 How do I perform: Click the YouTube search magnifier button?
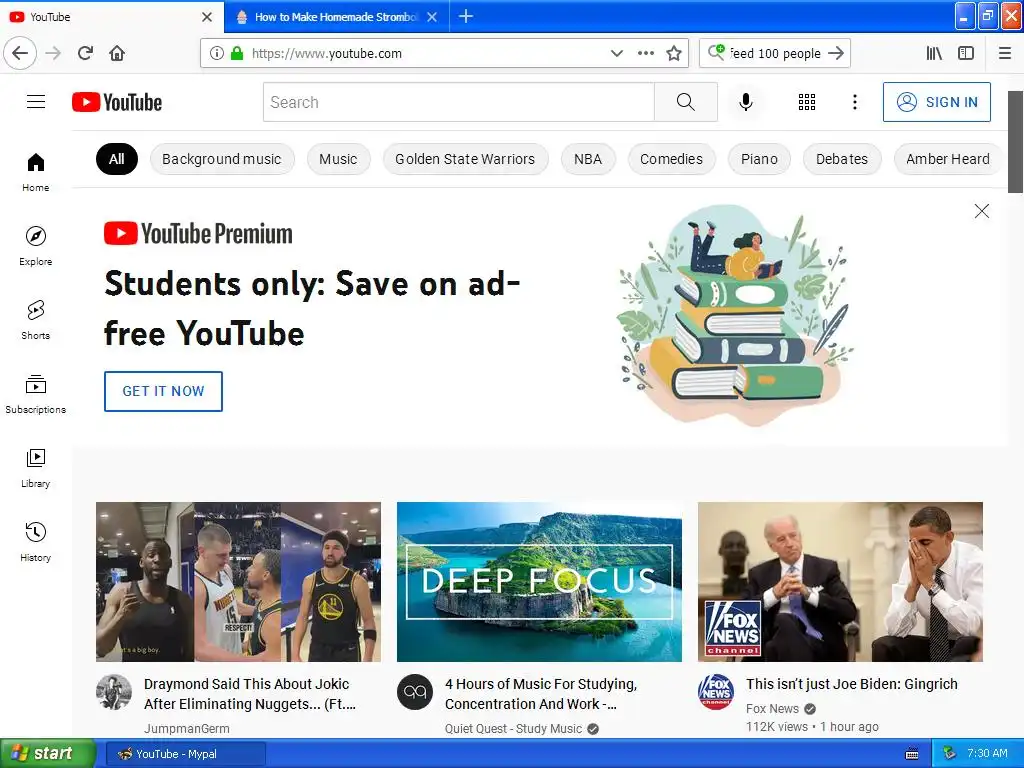(686, 102)
